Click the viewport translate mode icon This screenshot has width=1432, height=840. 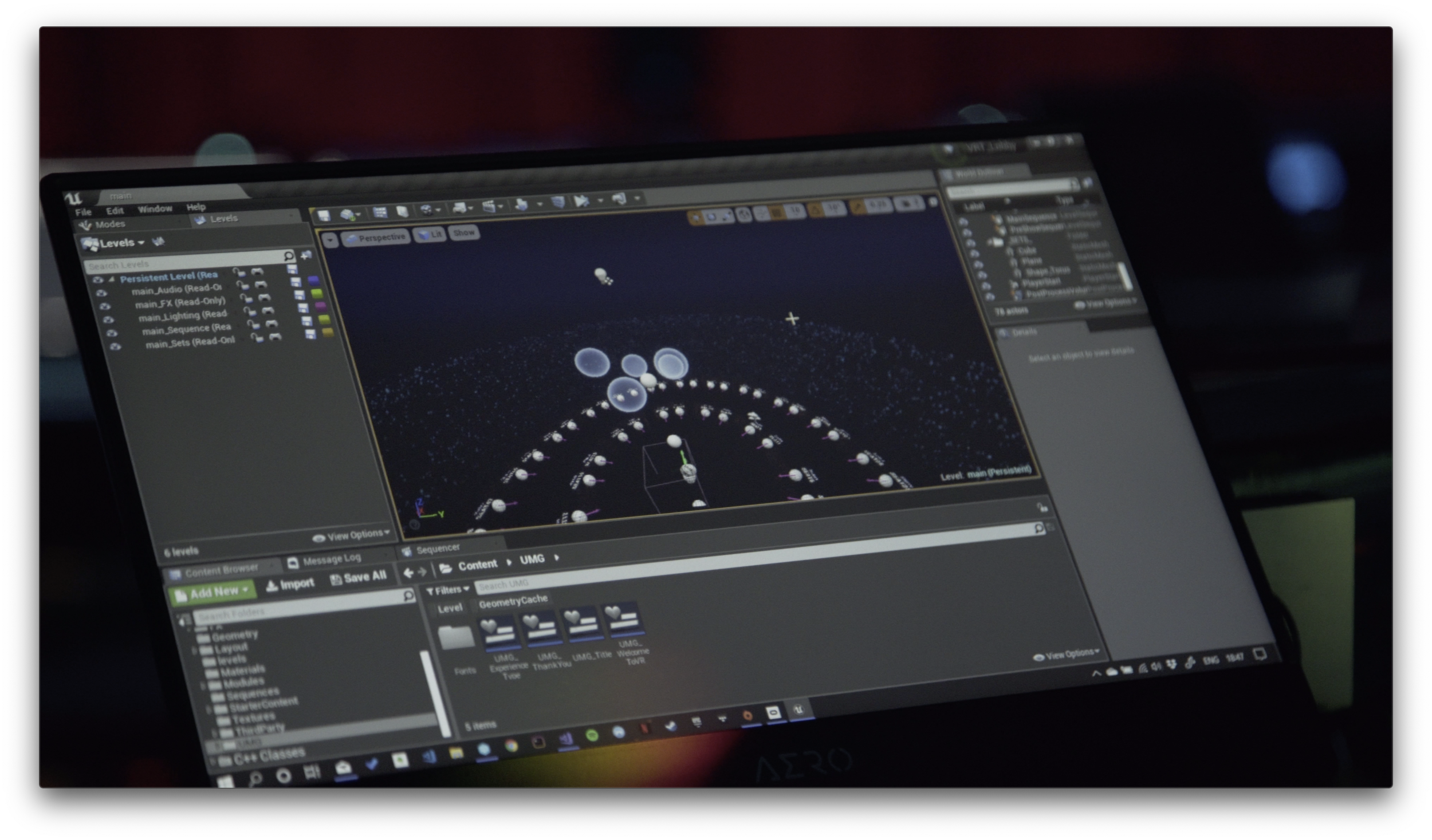[695, 218]
